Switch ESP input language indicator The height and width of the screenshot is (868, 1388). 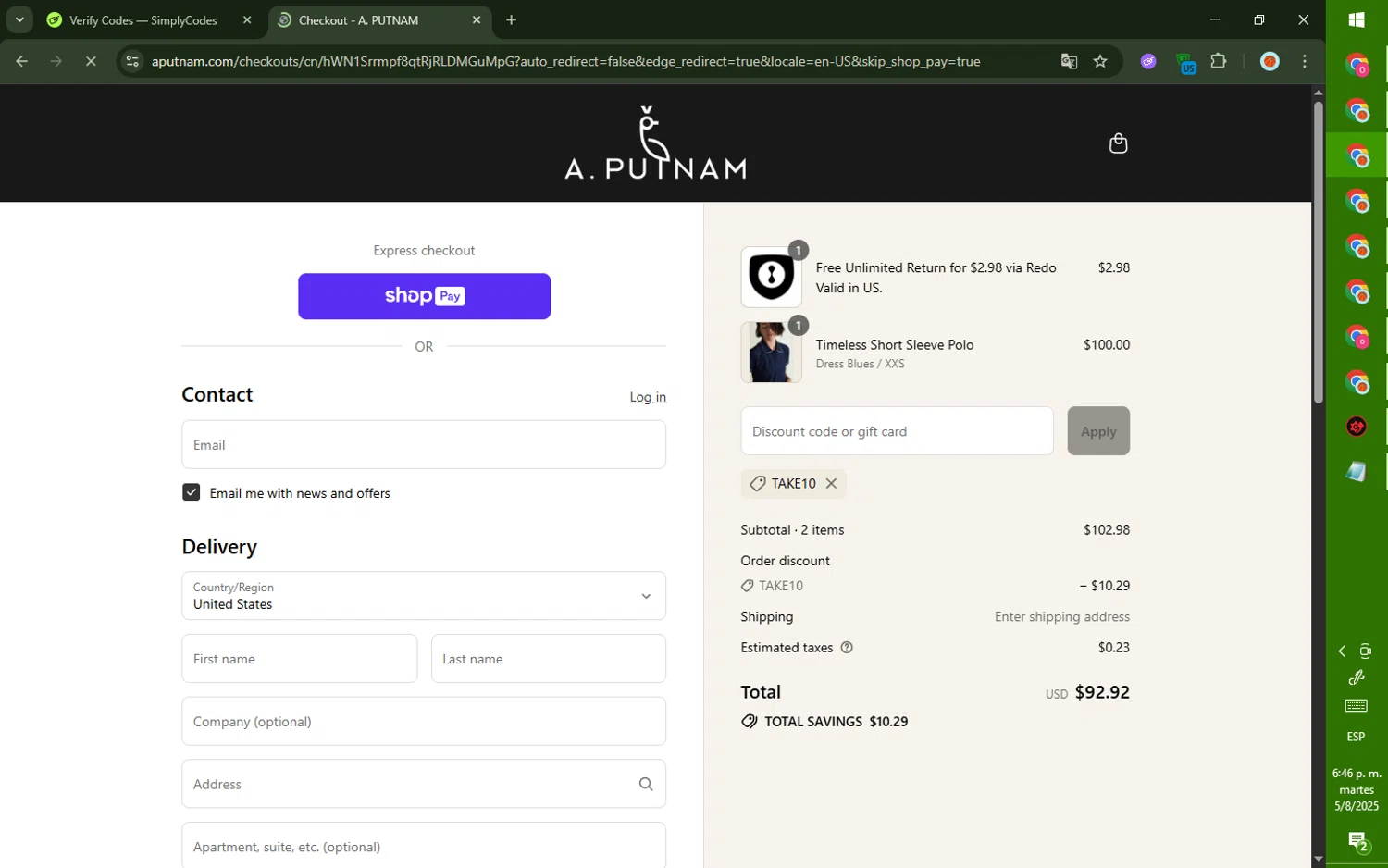click(1357, 737)
